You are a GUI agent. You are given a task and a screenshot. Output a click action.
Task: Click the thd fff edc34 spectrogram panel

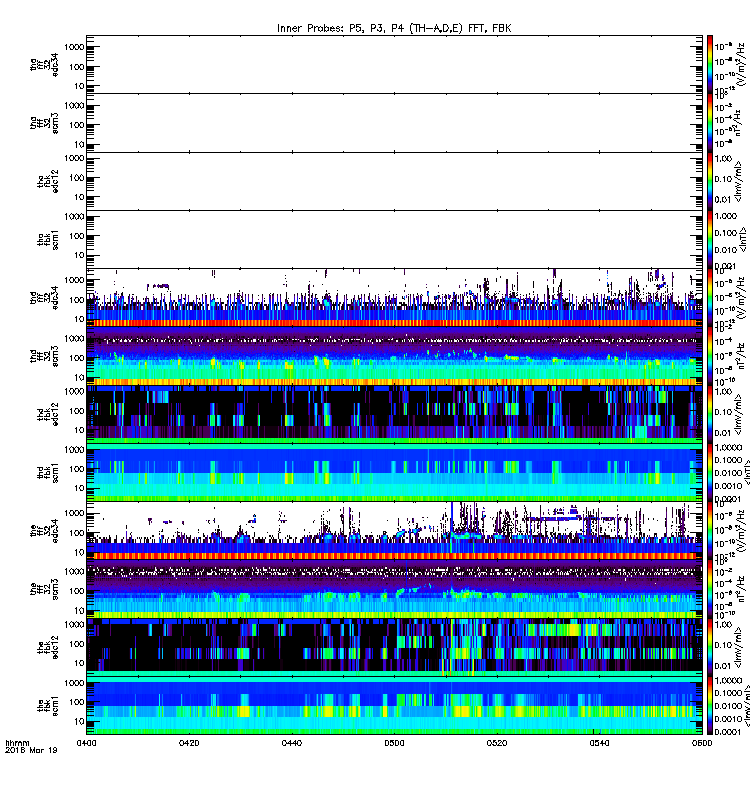(394, 298)
